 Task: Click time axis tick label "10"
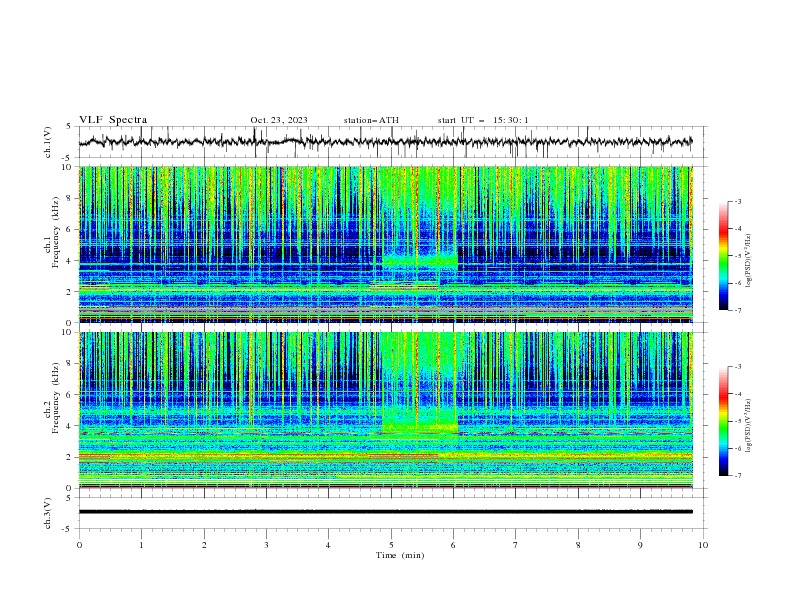click(703, 545)
